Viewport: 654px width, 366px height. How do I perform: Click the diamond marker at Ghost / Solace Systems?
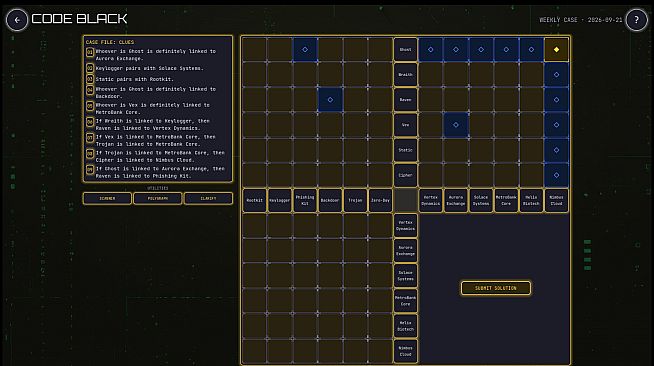(x=481, y=50)
